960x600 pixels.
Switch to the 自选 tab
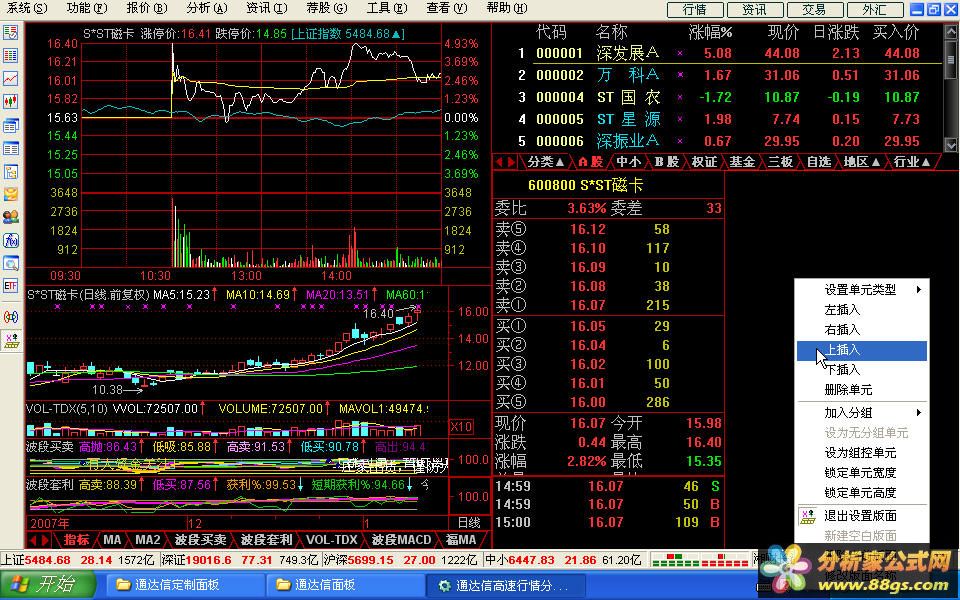pos(819,162)
